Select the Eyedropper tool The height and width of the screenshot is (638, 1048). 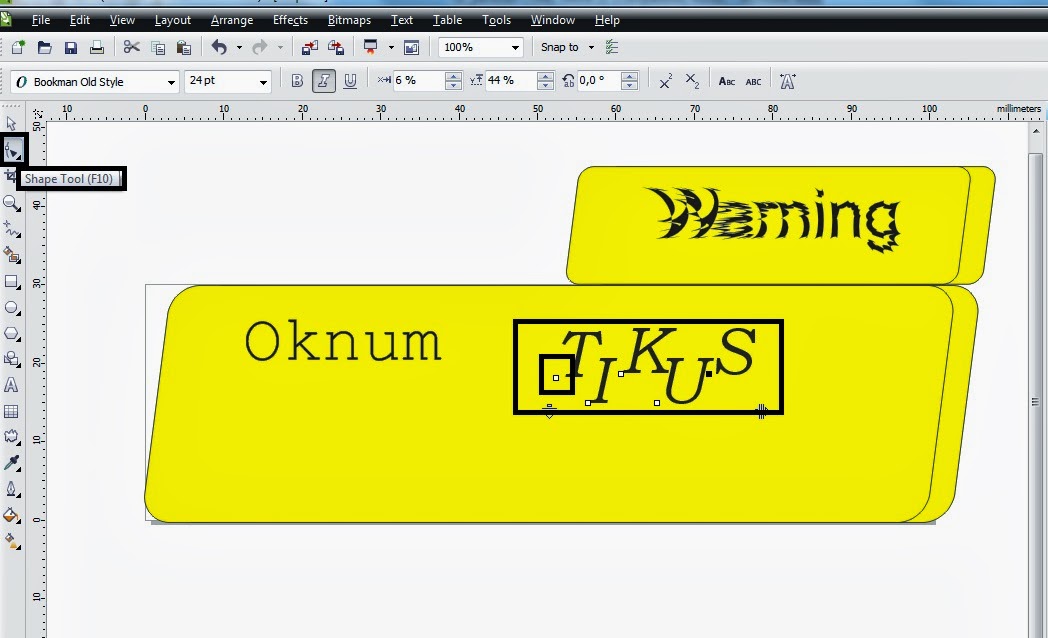pos(11,463)
